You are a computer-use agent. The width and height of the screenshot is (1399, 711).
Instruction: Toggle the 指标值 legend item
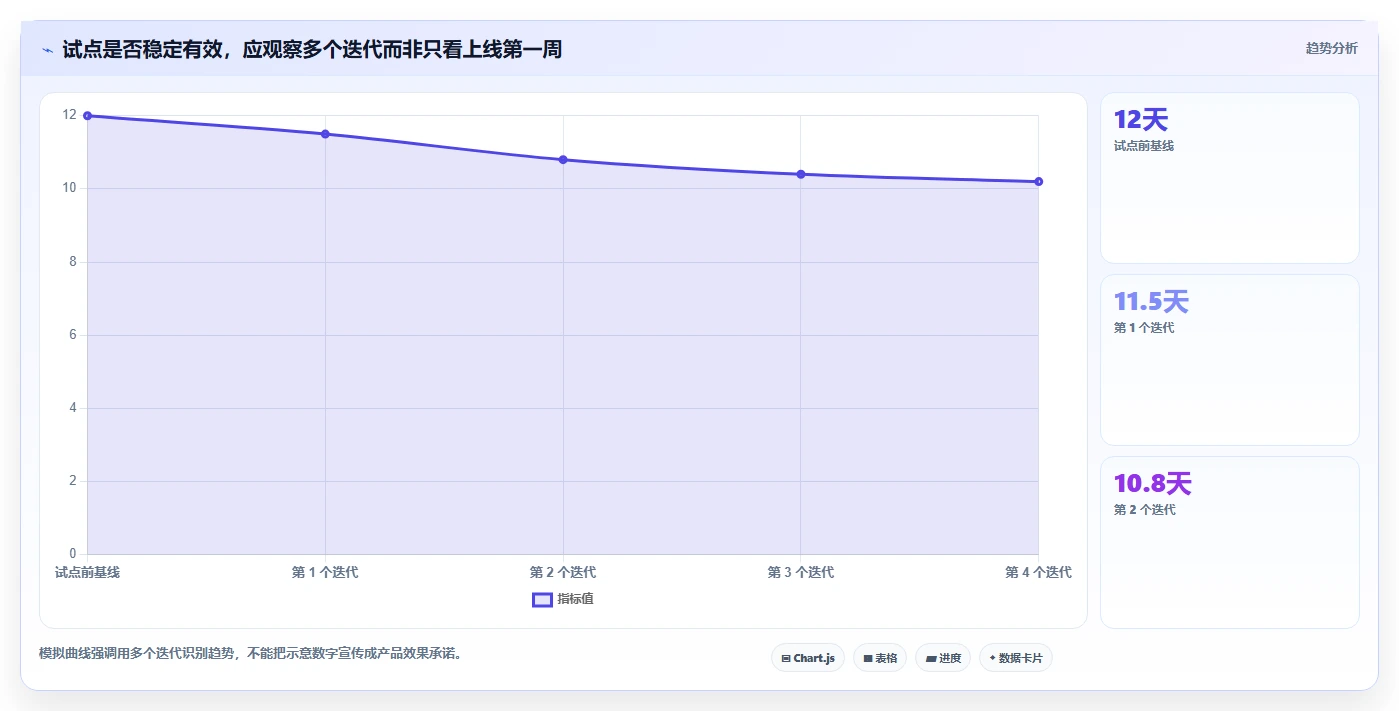click(563, 599)
